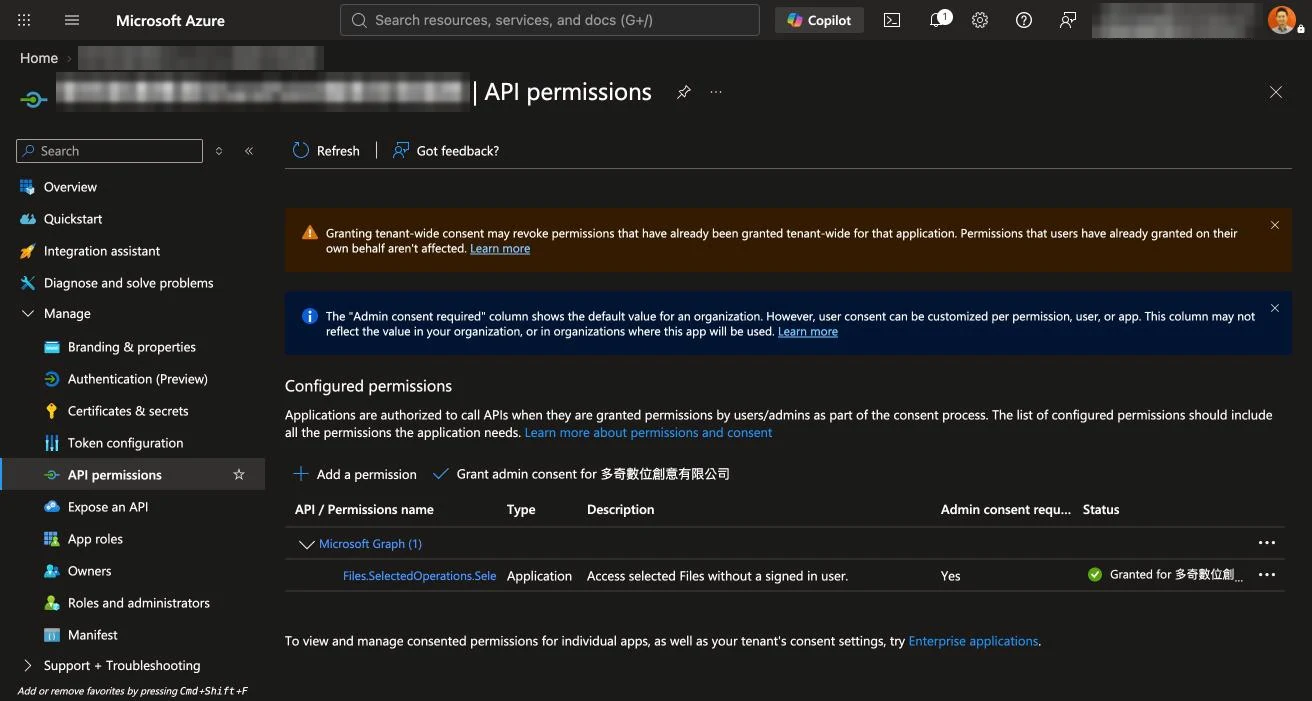1312x701 pixels.
Task: Open Certificates & secrets
Action: (128, 411)
